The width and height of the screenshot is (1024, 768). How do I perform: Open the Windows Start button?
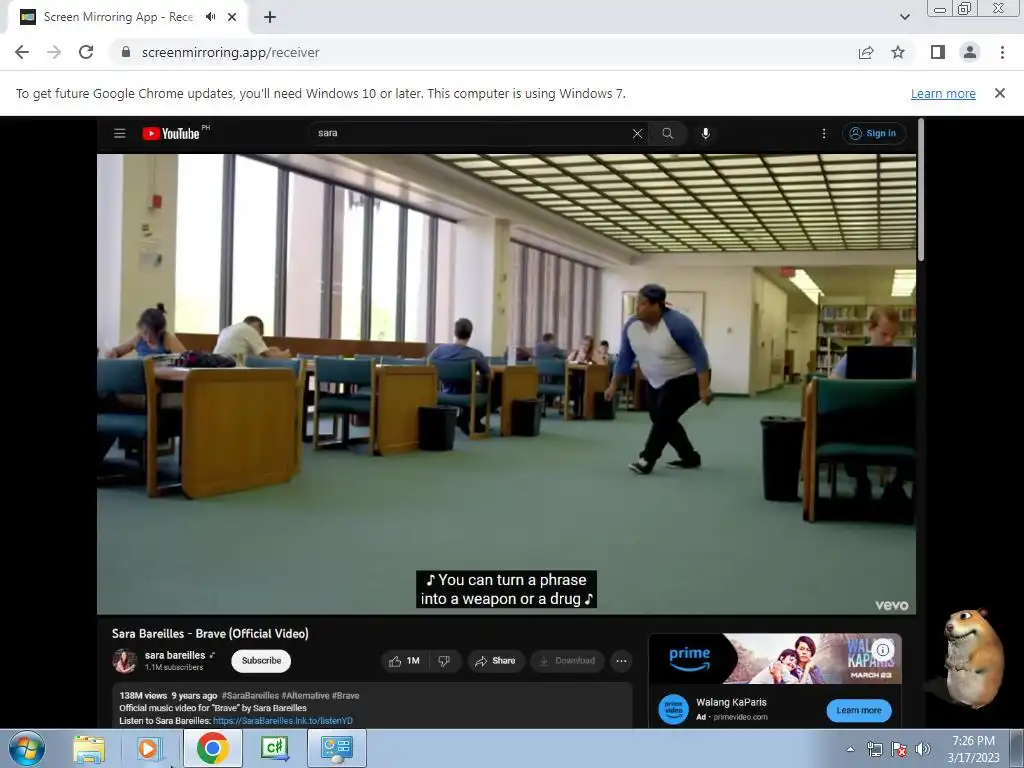coord(26,748)
